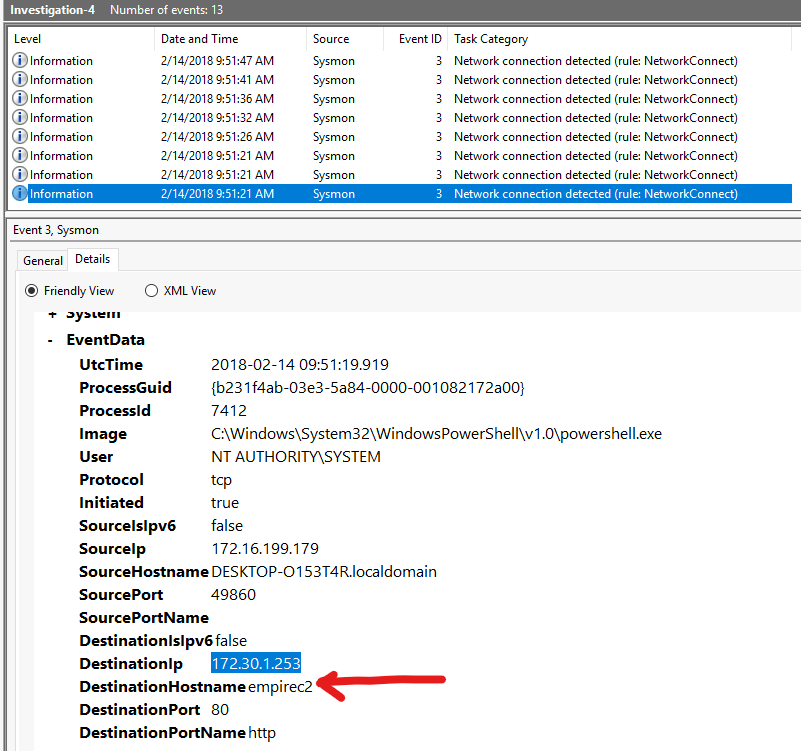Click the UtcTime value 2018-02-14 09:51:19.919
Viewport: 801px width, 751px height.
(300, 365)
